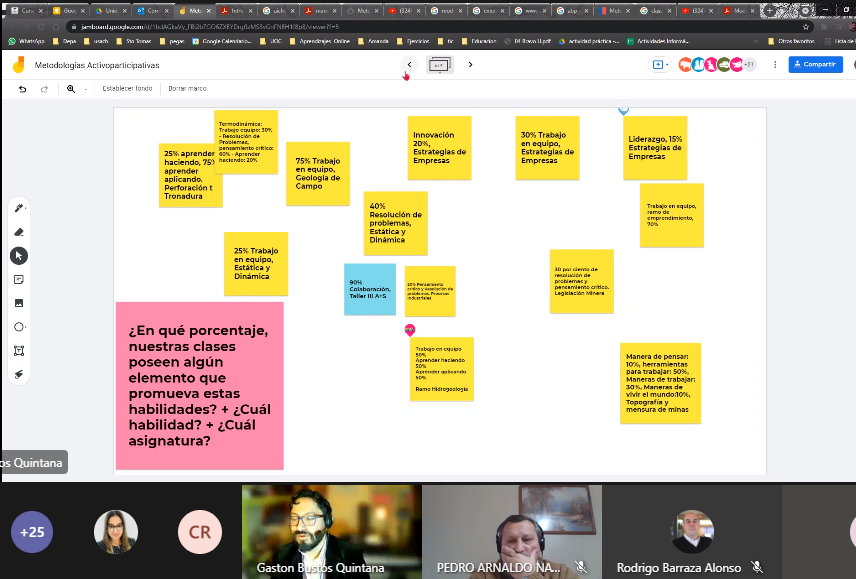
Task: Add a sticky note with toolbar icon
Action: click(x=19, y=279)
